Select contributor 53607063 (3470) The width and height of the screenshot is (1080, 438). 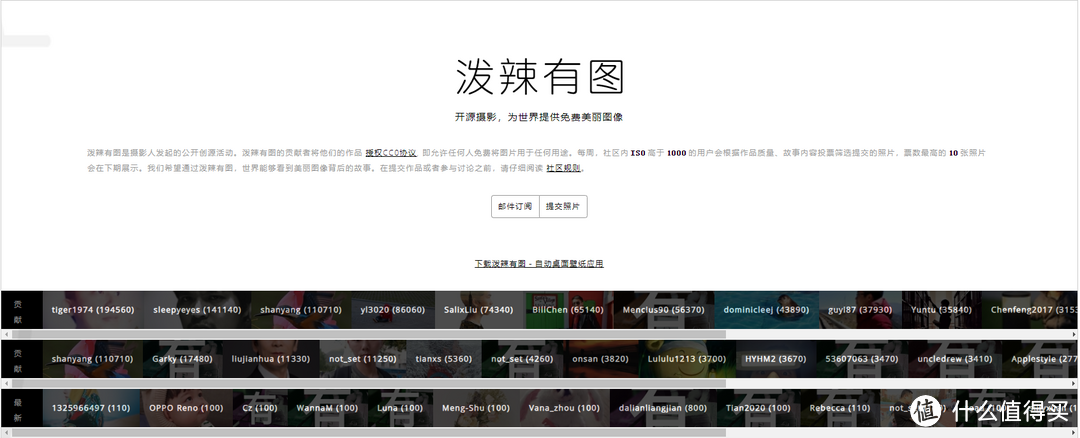862,359
